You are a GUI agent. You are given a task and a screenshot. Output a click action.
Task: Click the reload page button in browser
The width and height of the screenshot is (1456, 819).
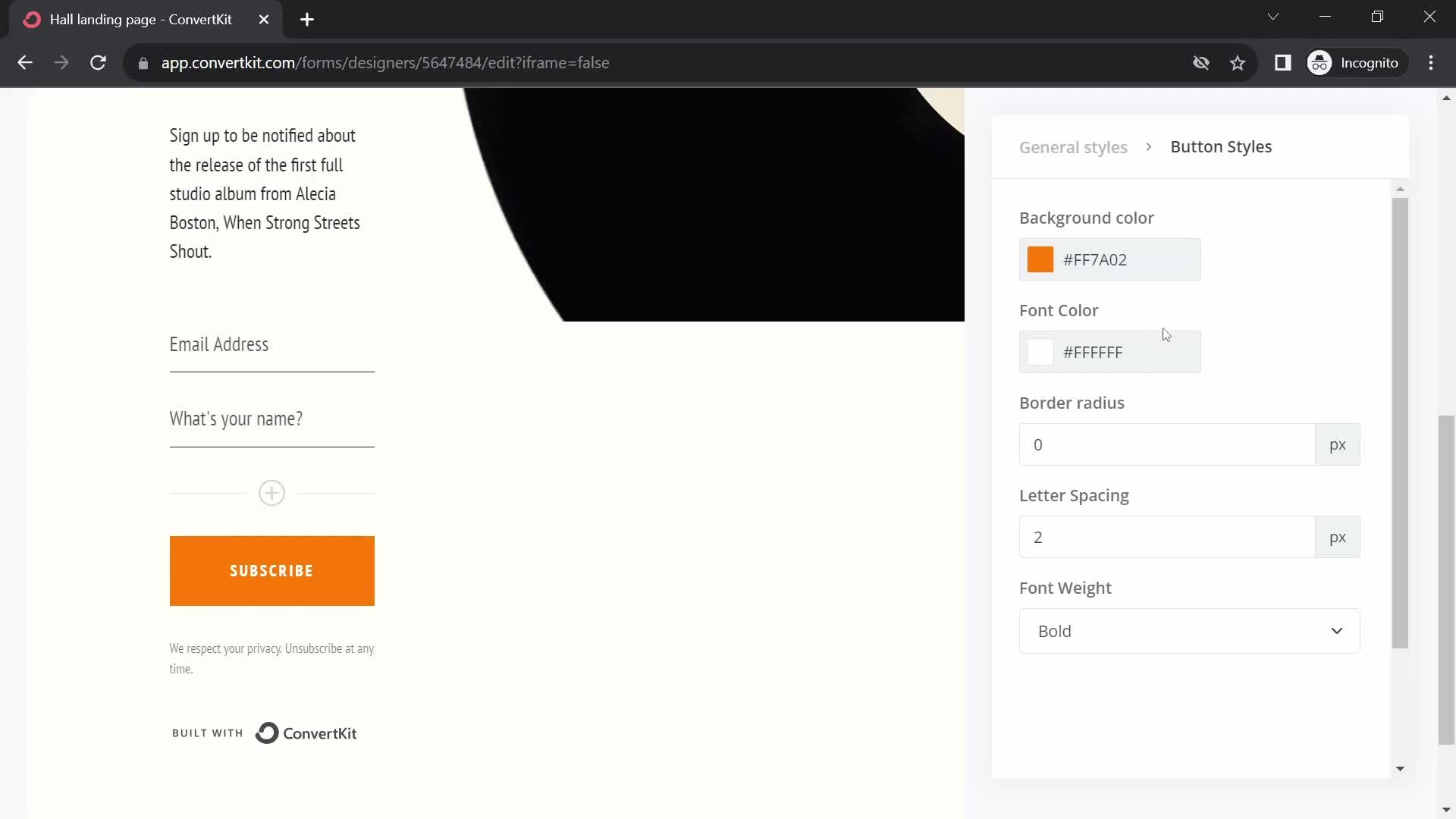coord(97,62)
